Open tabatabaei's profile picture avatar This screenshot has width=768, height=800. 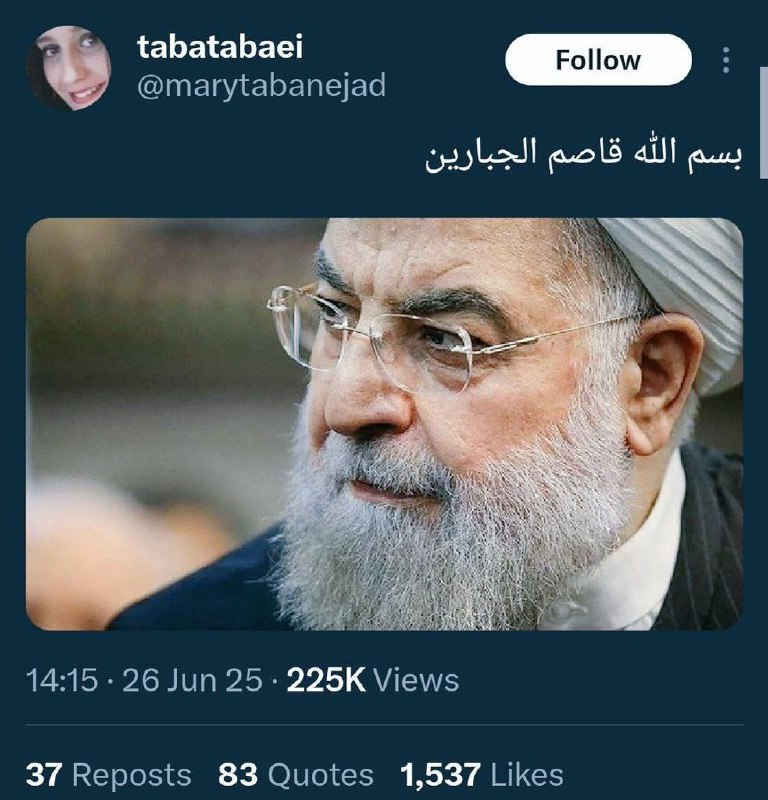tap(68, 68)
